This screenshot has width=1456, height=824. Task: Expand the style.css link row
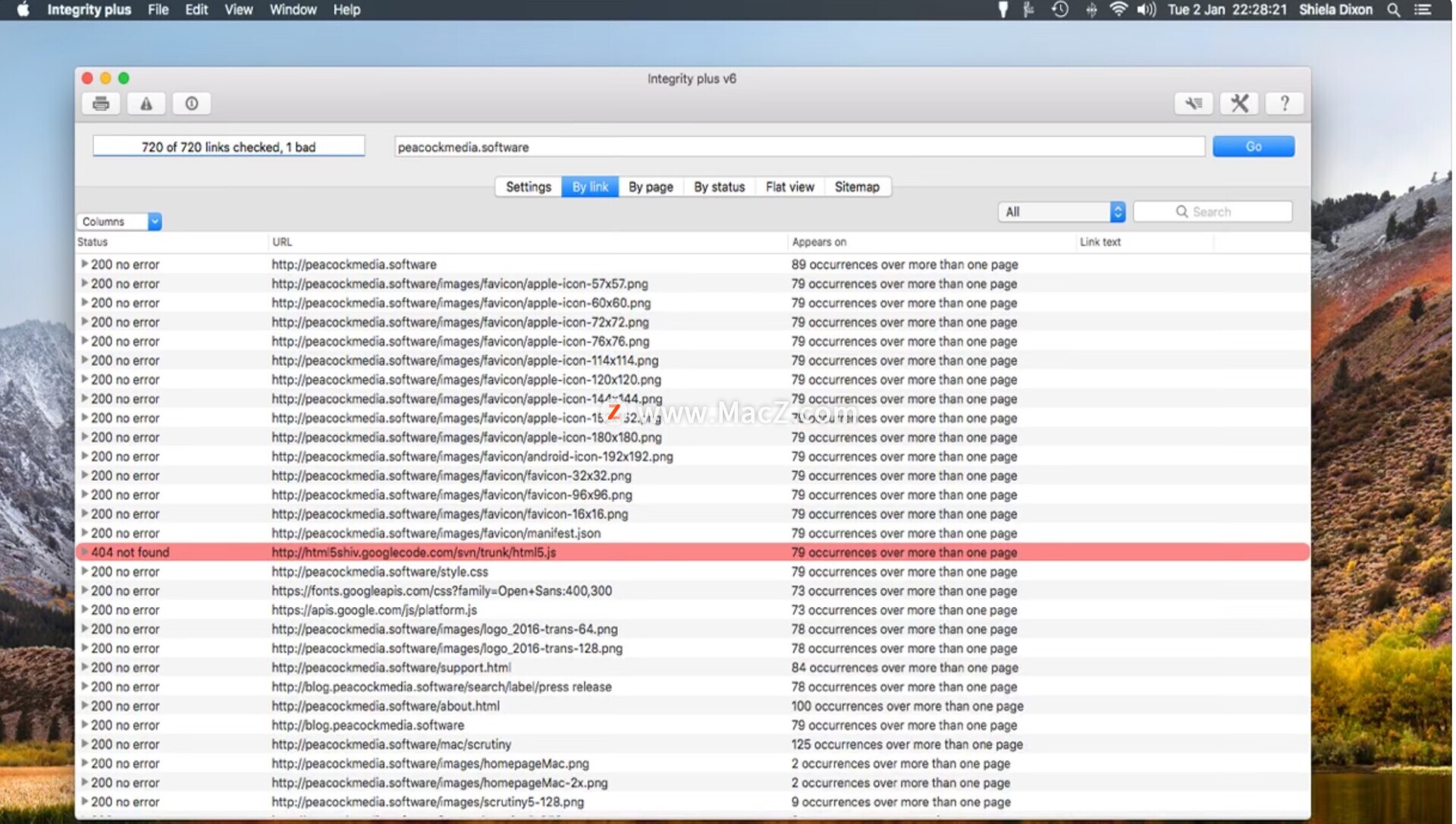[x=84, y=572]
